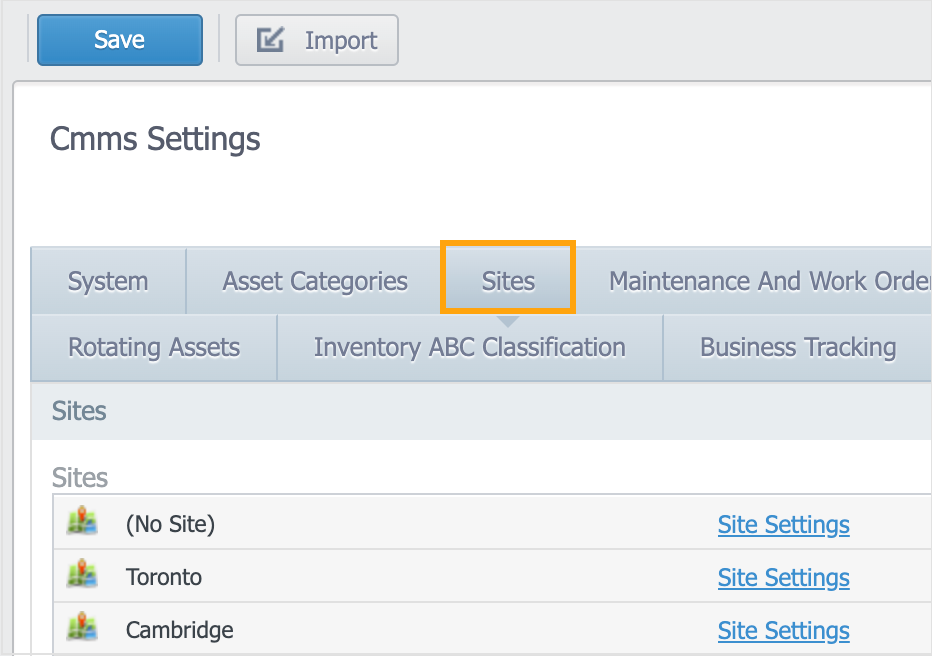Open Site Settings link for Toronto
The height and width of the screenshot is (656, 932).
[783, 578]
